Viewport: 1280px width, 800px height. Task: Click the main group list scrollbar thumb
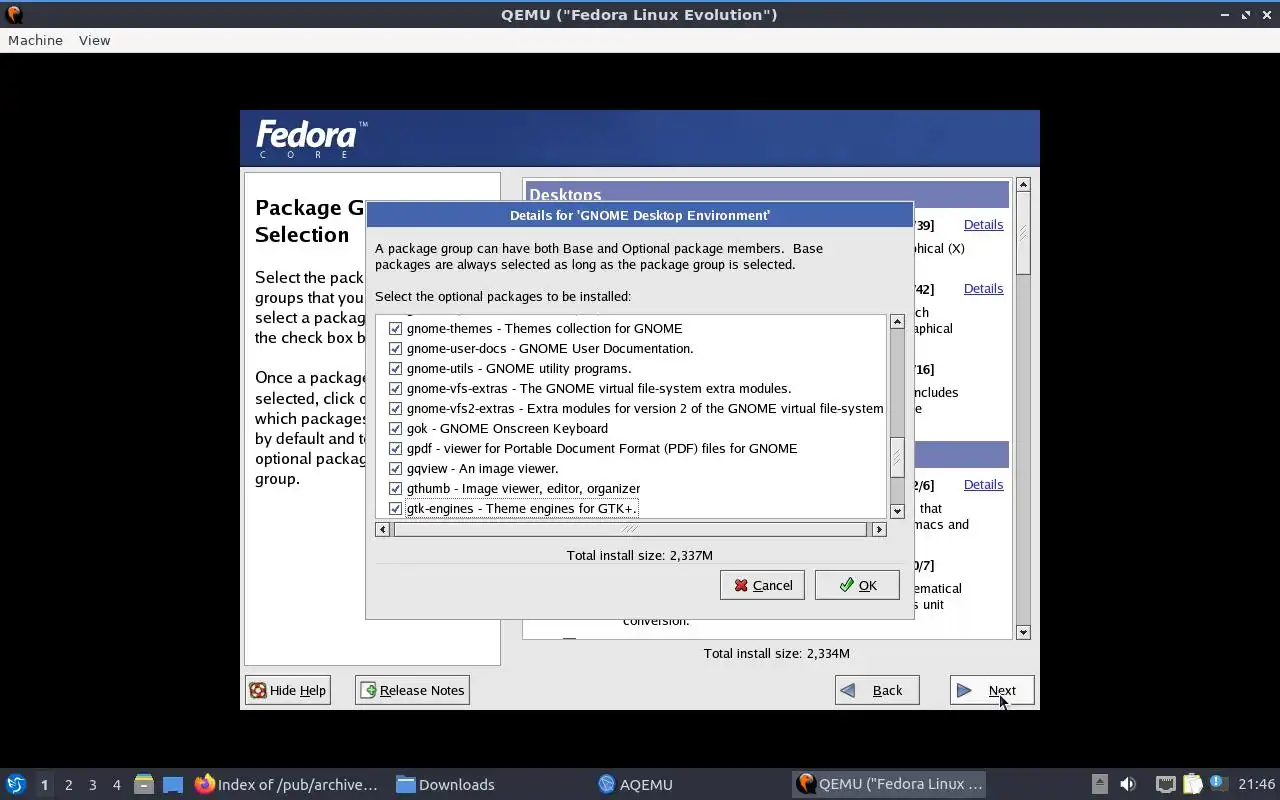point(1023,234)
